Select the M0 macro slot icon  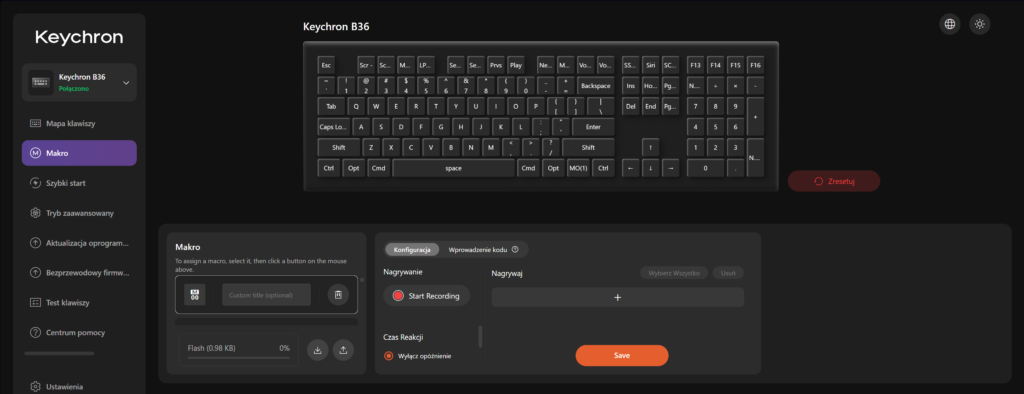195,295
